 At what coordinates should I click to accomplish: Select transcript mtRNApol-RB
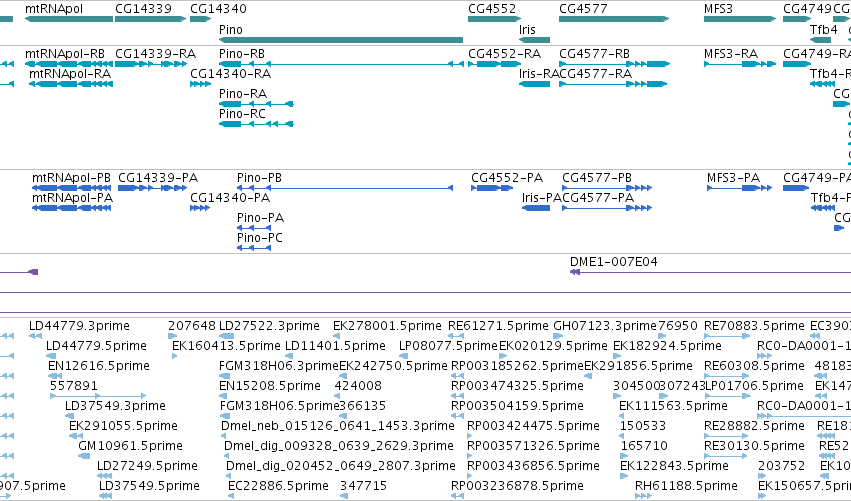[65, 54]
